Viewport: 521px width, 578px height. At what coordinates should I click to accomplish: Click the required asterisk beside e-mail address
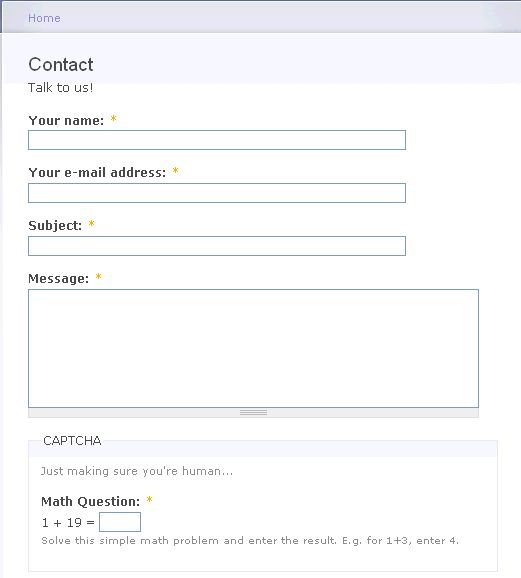click(x=176, y=171)
